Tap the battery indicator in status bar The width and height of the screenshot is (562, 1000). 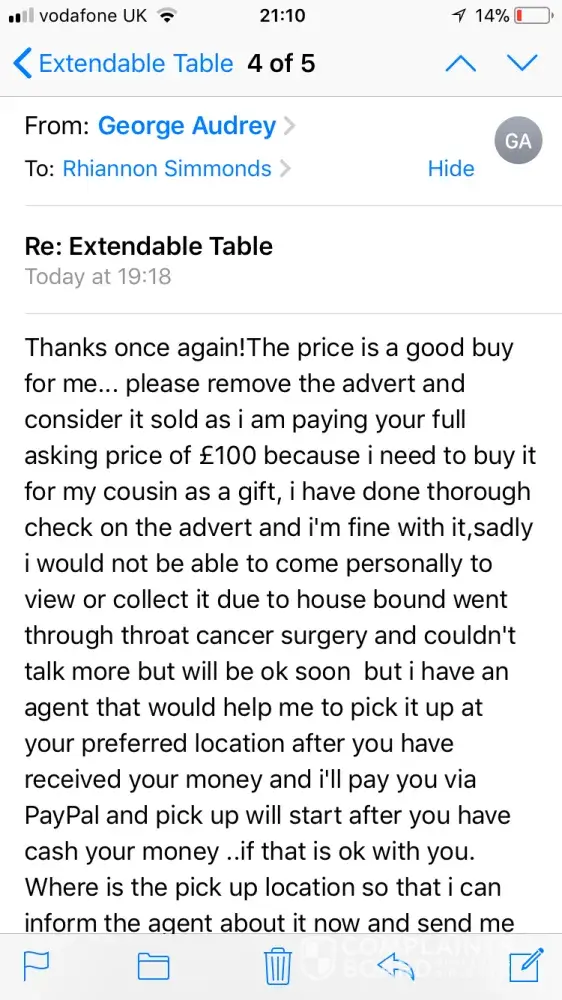tap(532, 15)
